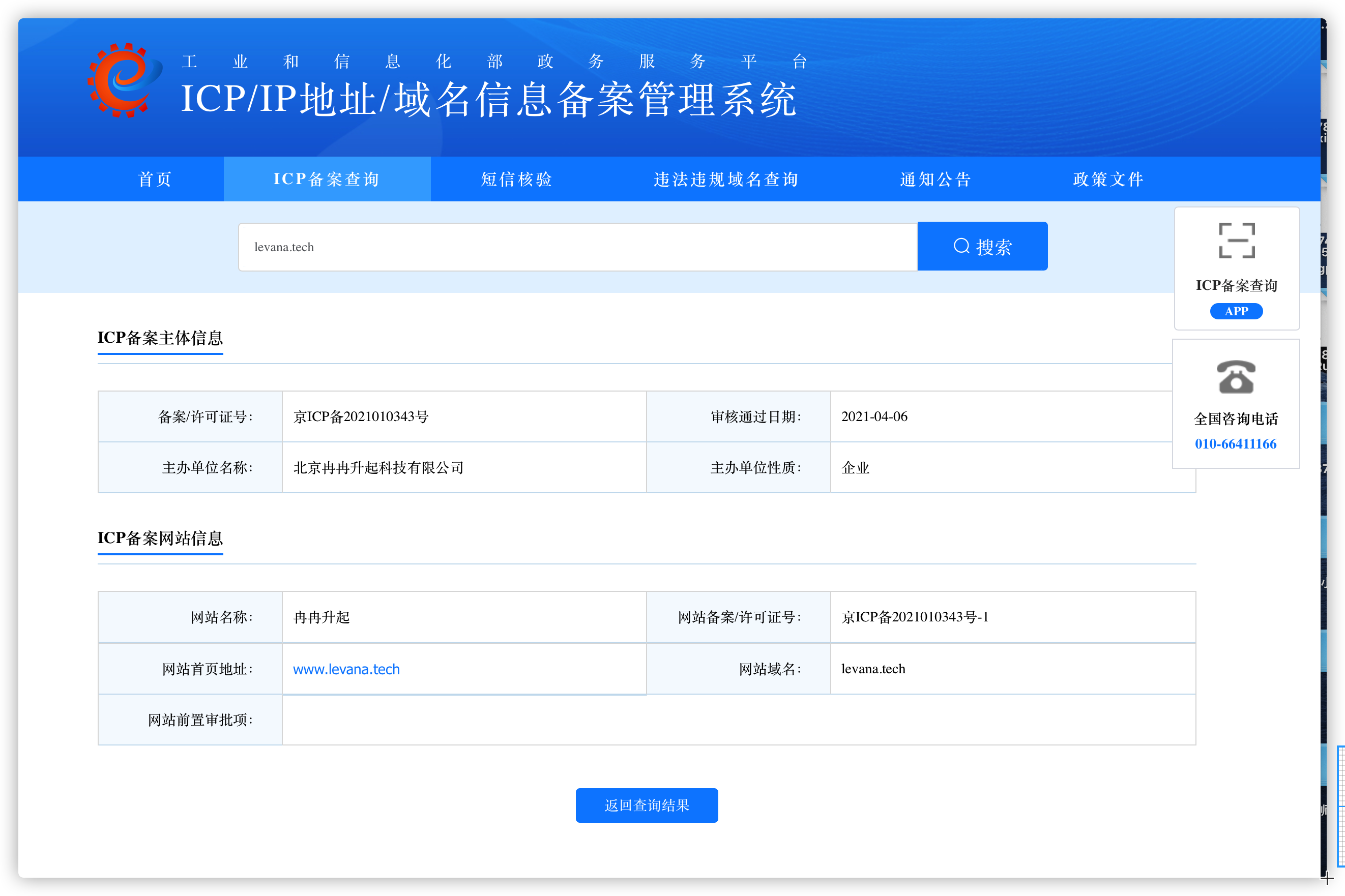Click the ICP备案查询 sidebar label

[1236, 285]
